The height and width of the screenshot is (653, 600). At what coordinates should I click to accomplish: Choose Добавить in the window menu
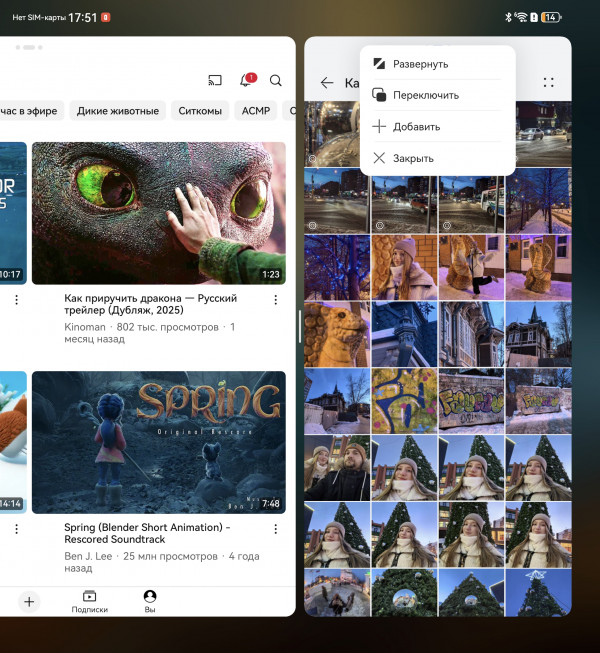(x=437, y=127)
